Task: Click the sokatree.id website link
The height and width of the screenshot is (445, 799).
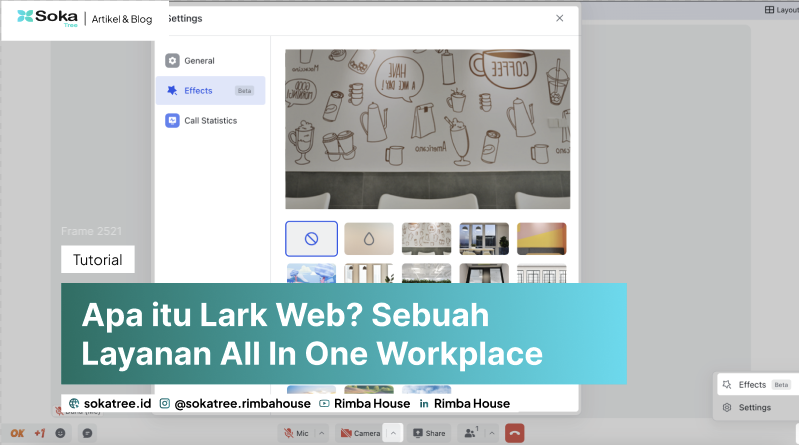Action: tap(110, 404)
